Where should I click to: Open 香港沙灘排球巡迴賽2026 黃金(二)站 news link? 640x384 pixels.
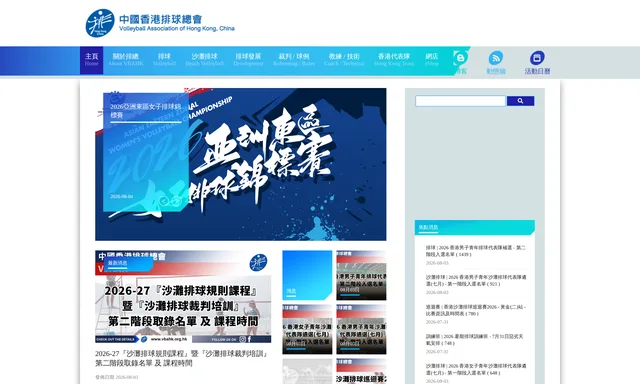476,310
